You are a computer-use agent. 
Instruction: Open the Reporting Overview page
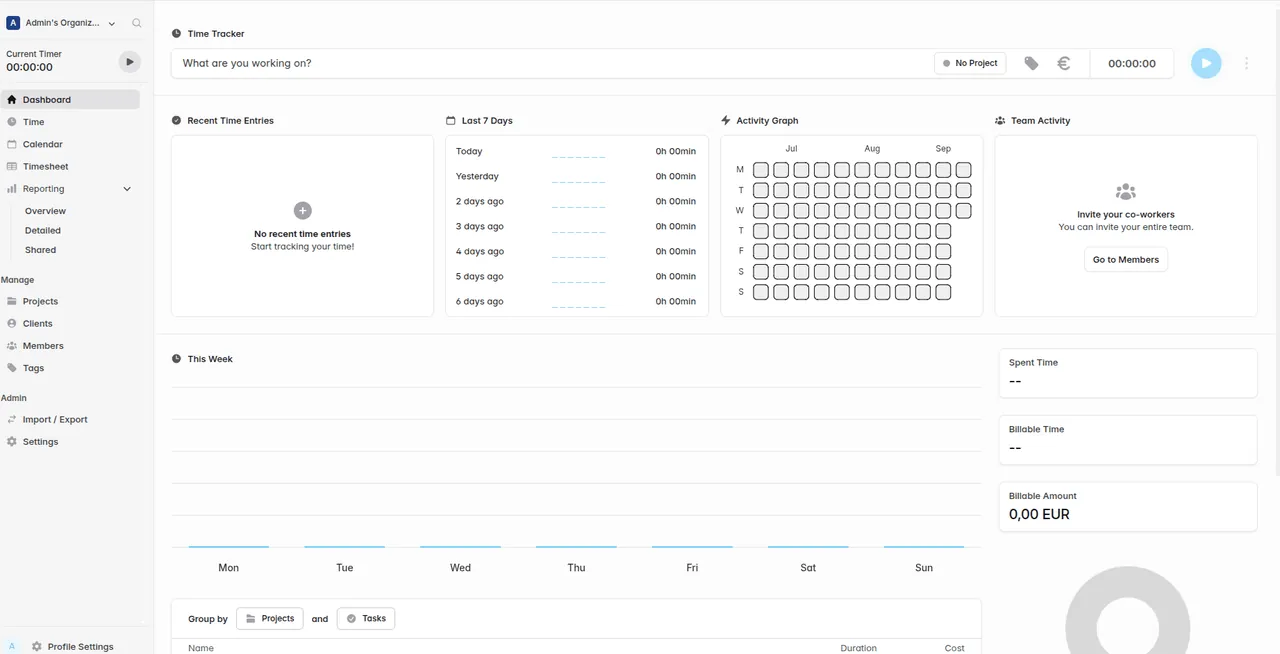click(x=45, y=211)
